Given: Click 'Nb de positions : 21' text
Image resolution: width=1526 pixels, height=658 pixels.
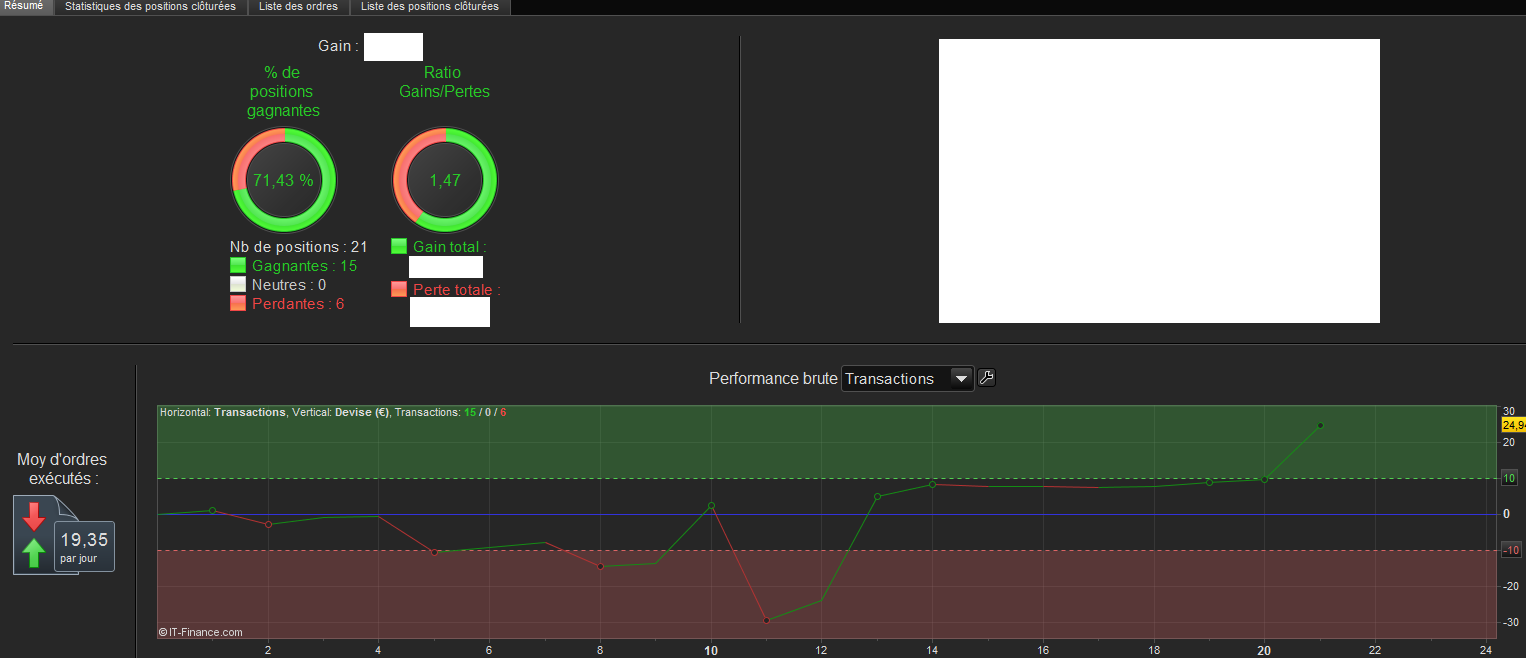Looking at the screenshot, I should tap(299, 247).
